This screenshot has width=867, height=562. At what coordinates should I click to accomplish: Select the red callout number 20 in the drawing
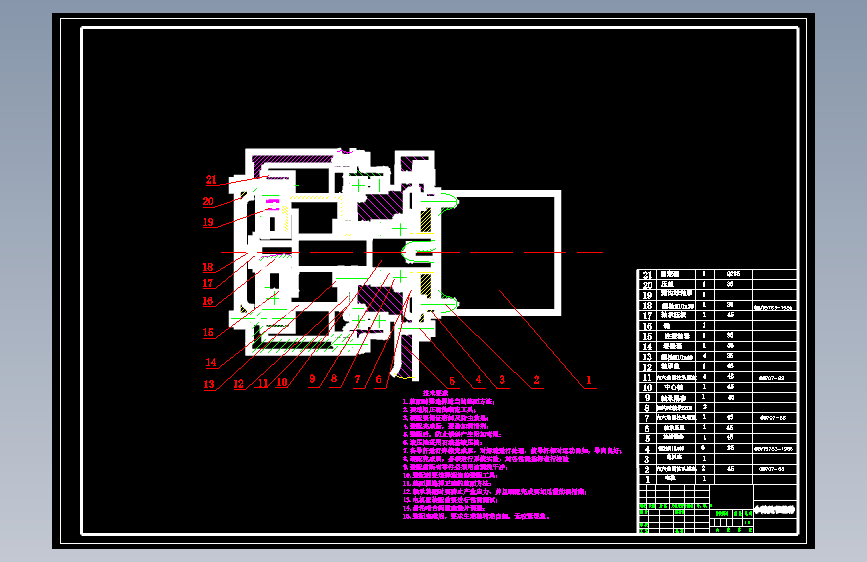tap(208, 201)
